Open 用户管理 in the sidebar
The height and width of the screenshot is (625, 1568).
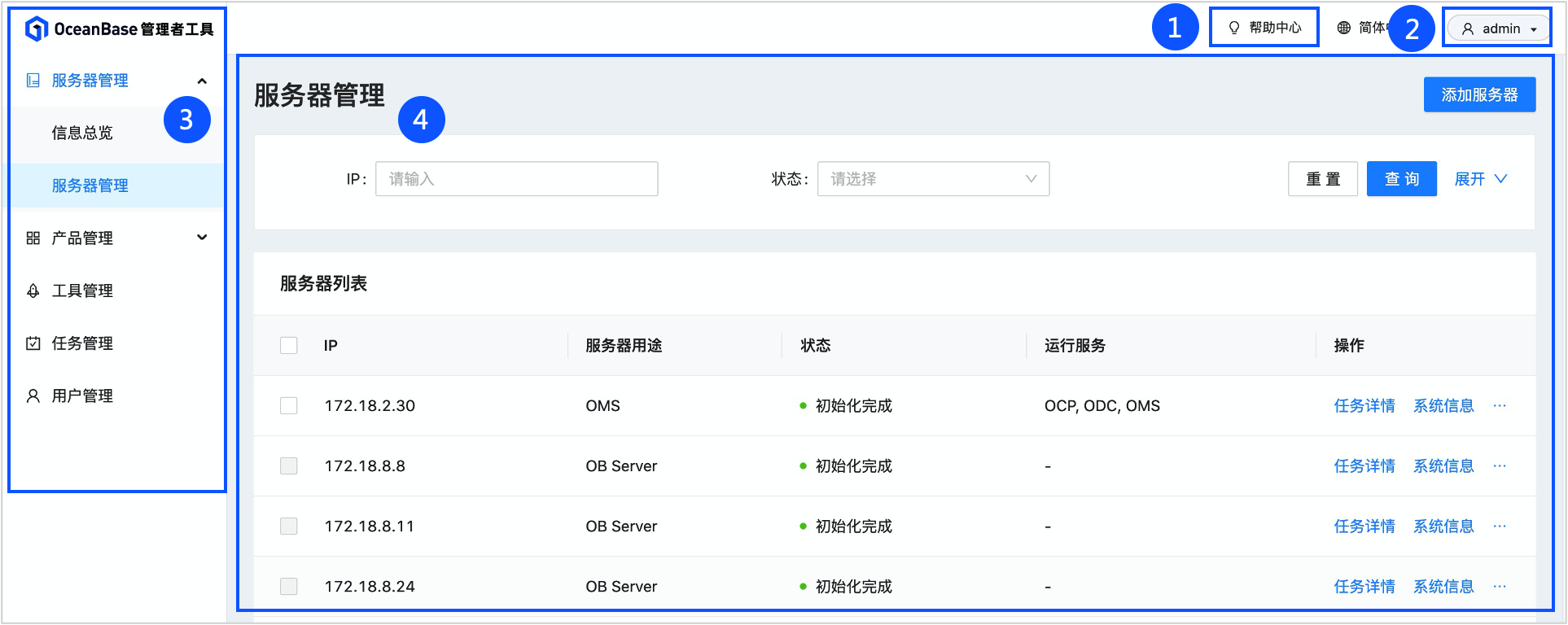click(82, 396)
